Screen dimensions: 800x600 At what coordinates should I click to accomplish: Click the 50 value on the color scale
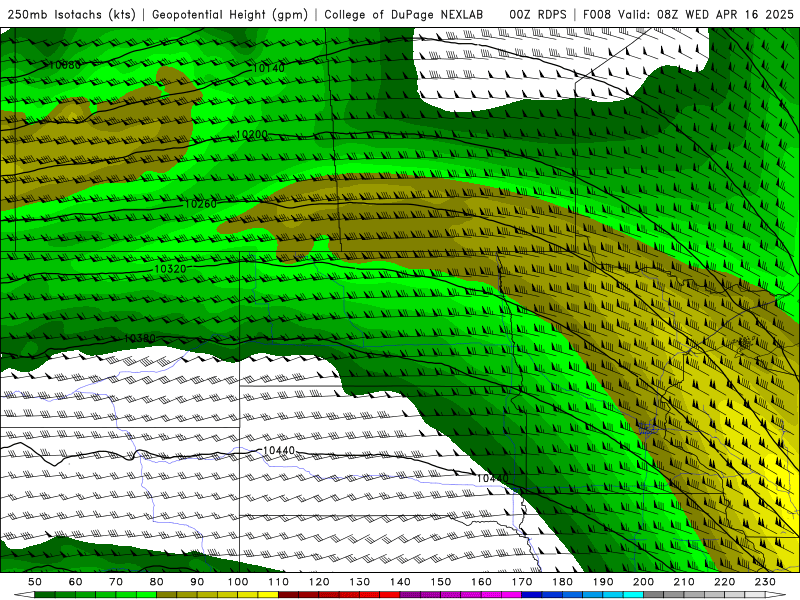[35, 582]
